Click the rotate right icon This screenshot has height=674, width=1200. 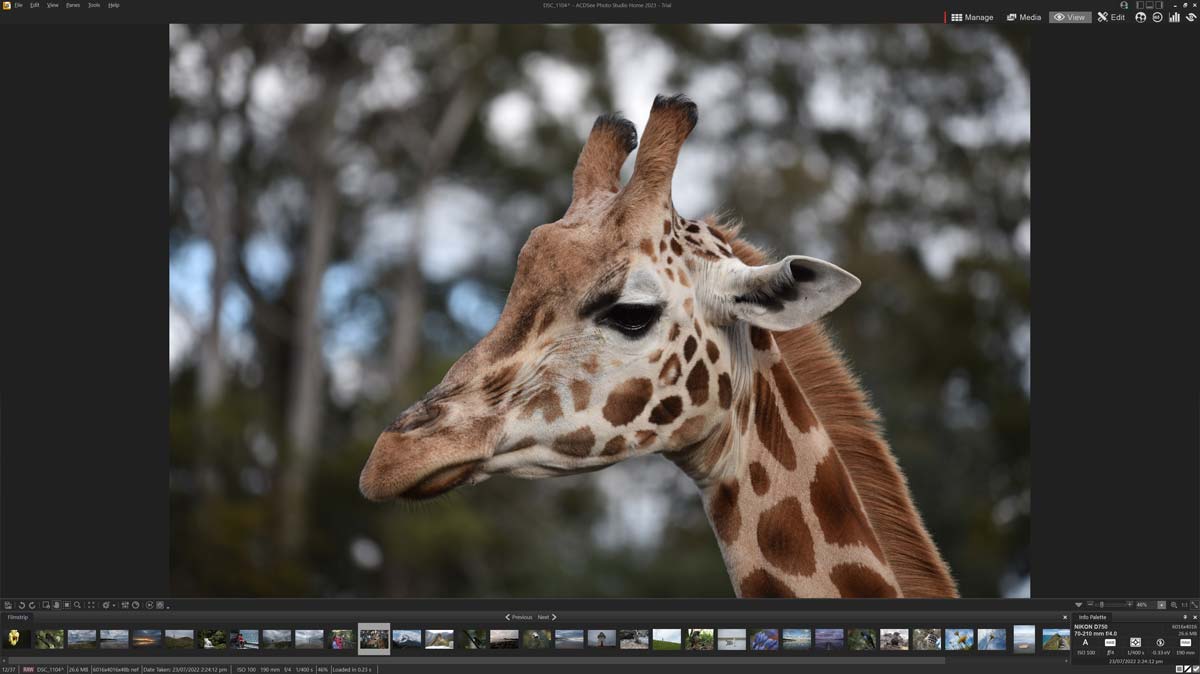tap(32, 605)
